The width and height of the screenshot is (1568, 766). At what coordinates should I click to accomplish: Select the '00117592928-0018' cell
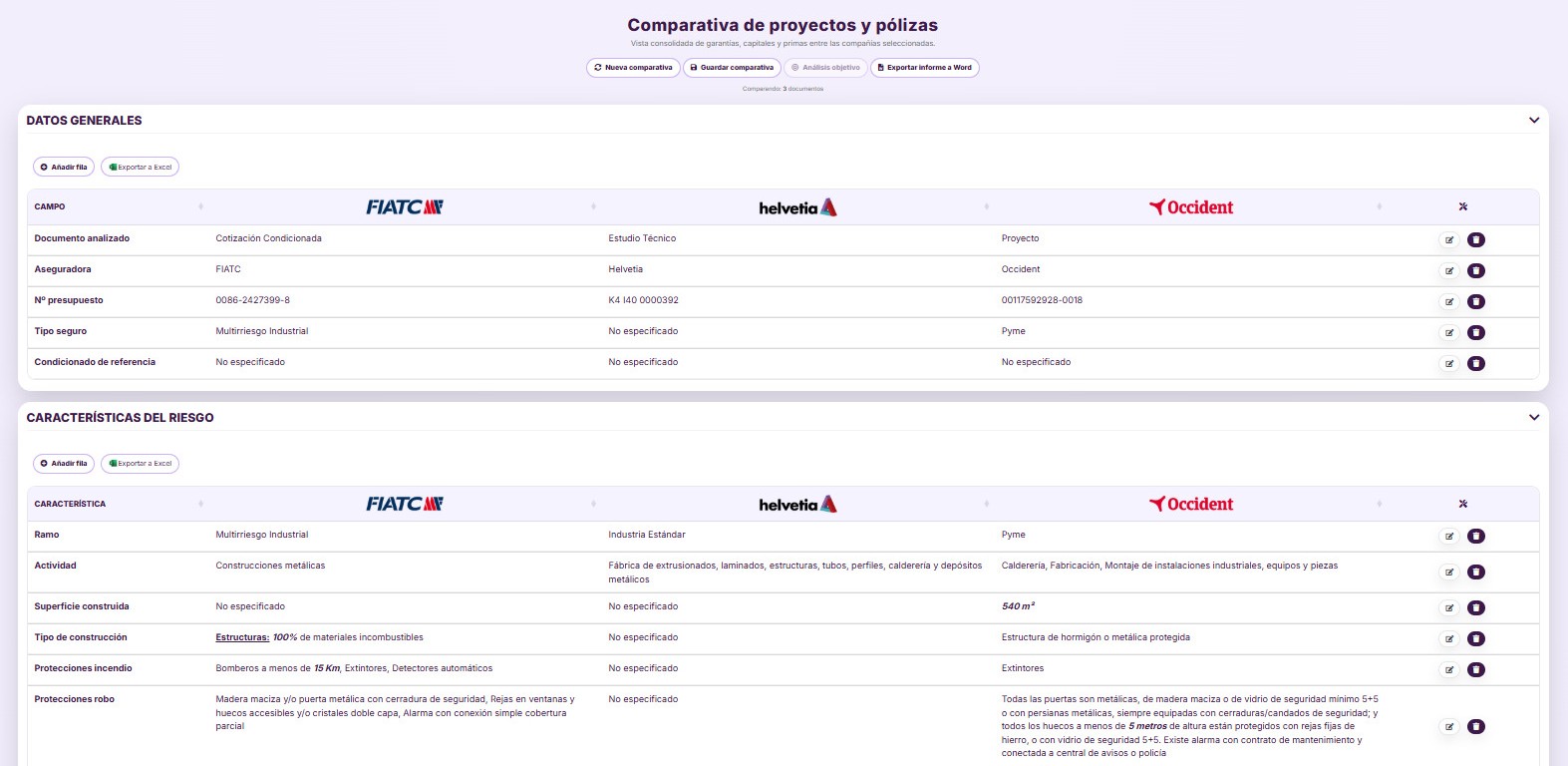pyautogui.click(x=1042, y=300)
